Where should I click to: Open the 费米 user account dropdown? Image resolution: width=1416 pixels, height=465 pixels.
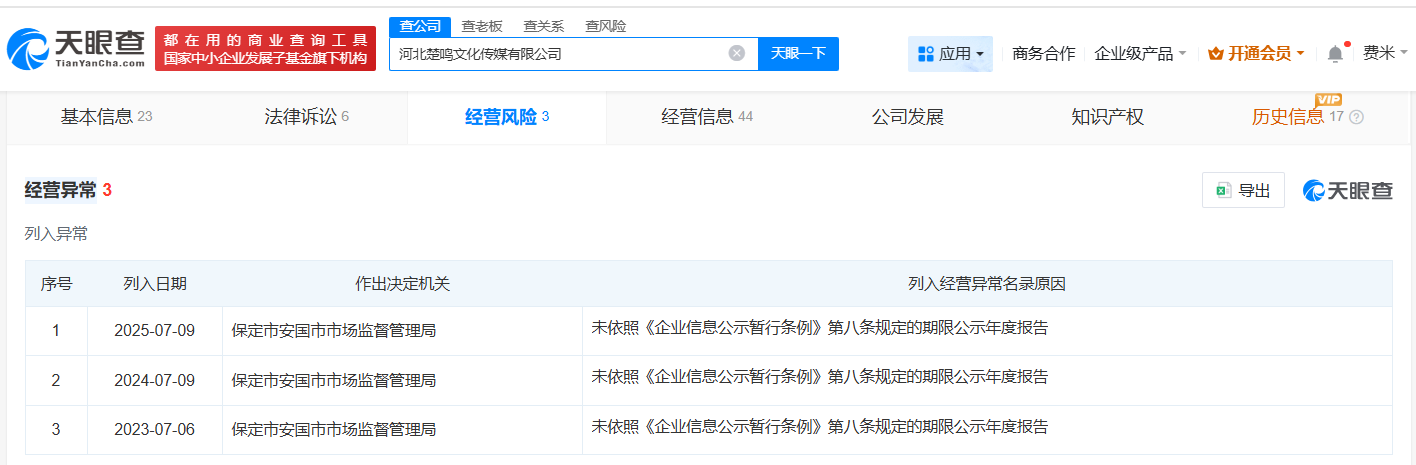coord(1385,54)
